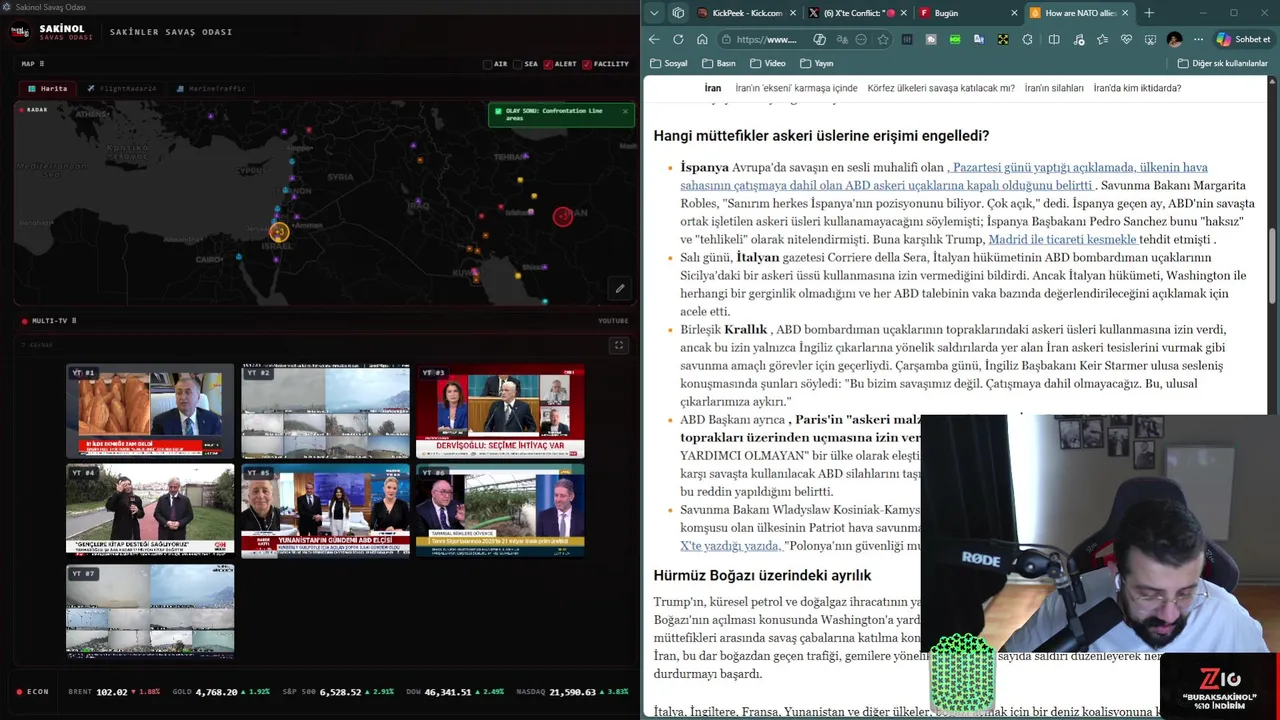The image size is (1280, 720).
Task: Open the YT #7 camera feed thumbnail
Action: 150,610
